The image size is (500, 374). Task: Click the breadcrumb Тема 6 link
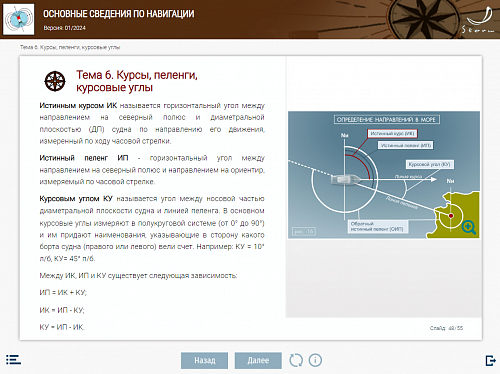pos(70,47)
